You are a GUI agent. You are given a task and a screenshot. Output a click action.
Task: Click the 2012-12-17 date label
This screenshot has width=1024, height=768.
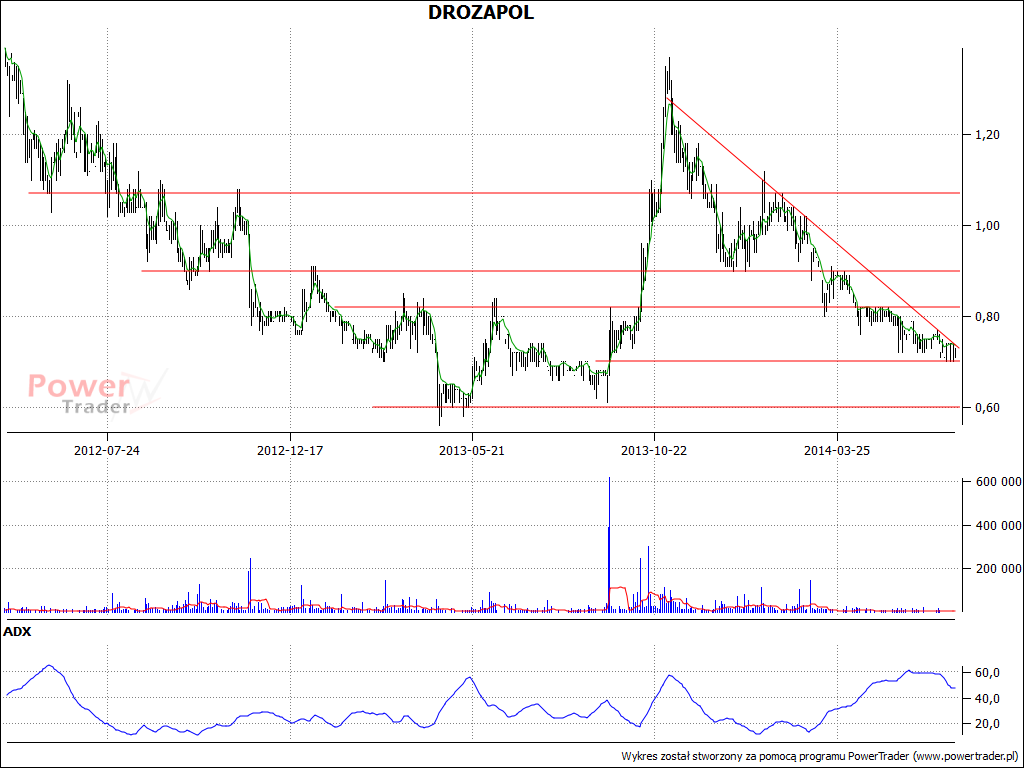tap(289, 451)
